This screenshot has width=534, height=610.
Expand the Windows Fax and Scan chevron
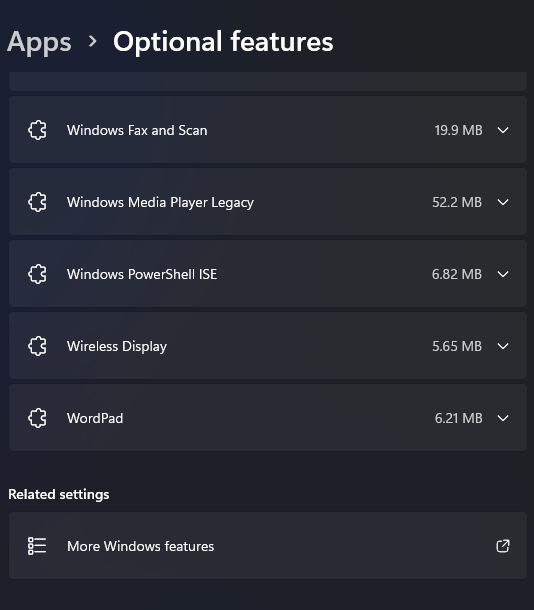(x=503, y=130)
